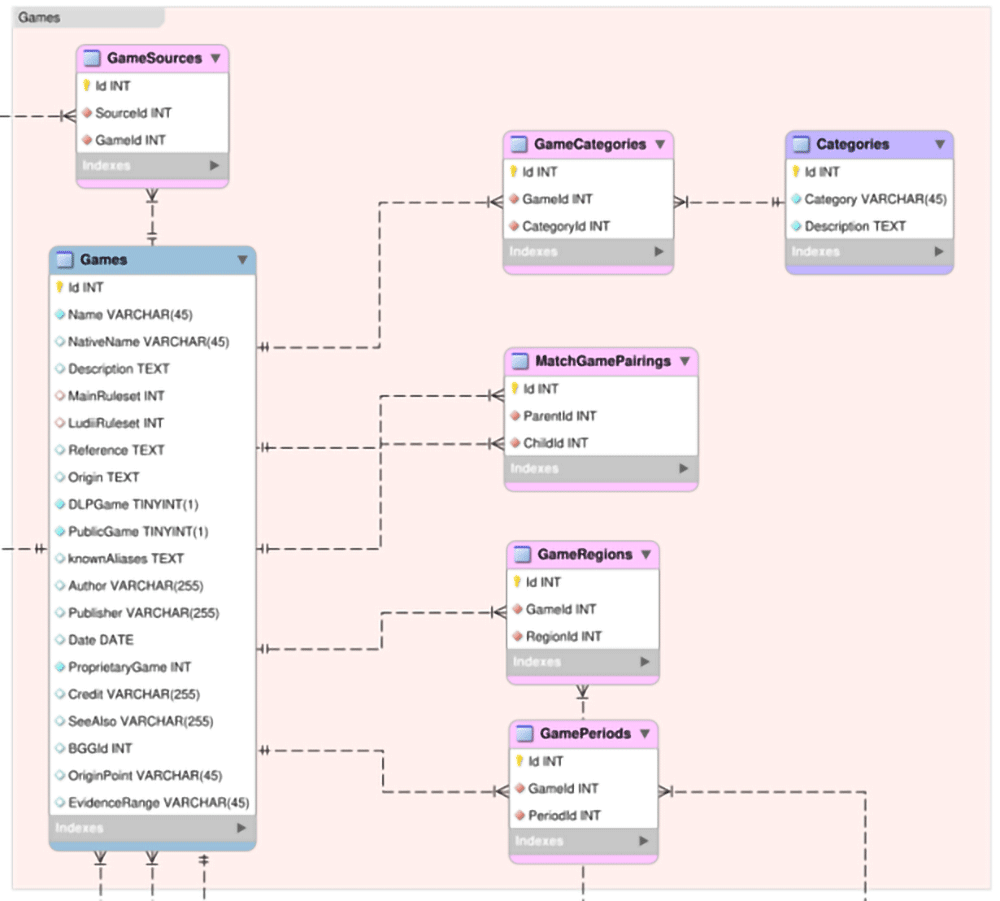This screenshot has height=901, width=1000.
Task: Collapse GameCategories table via header arrow
Action: pos(660,145)
